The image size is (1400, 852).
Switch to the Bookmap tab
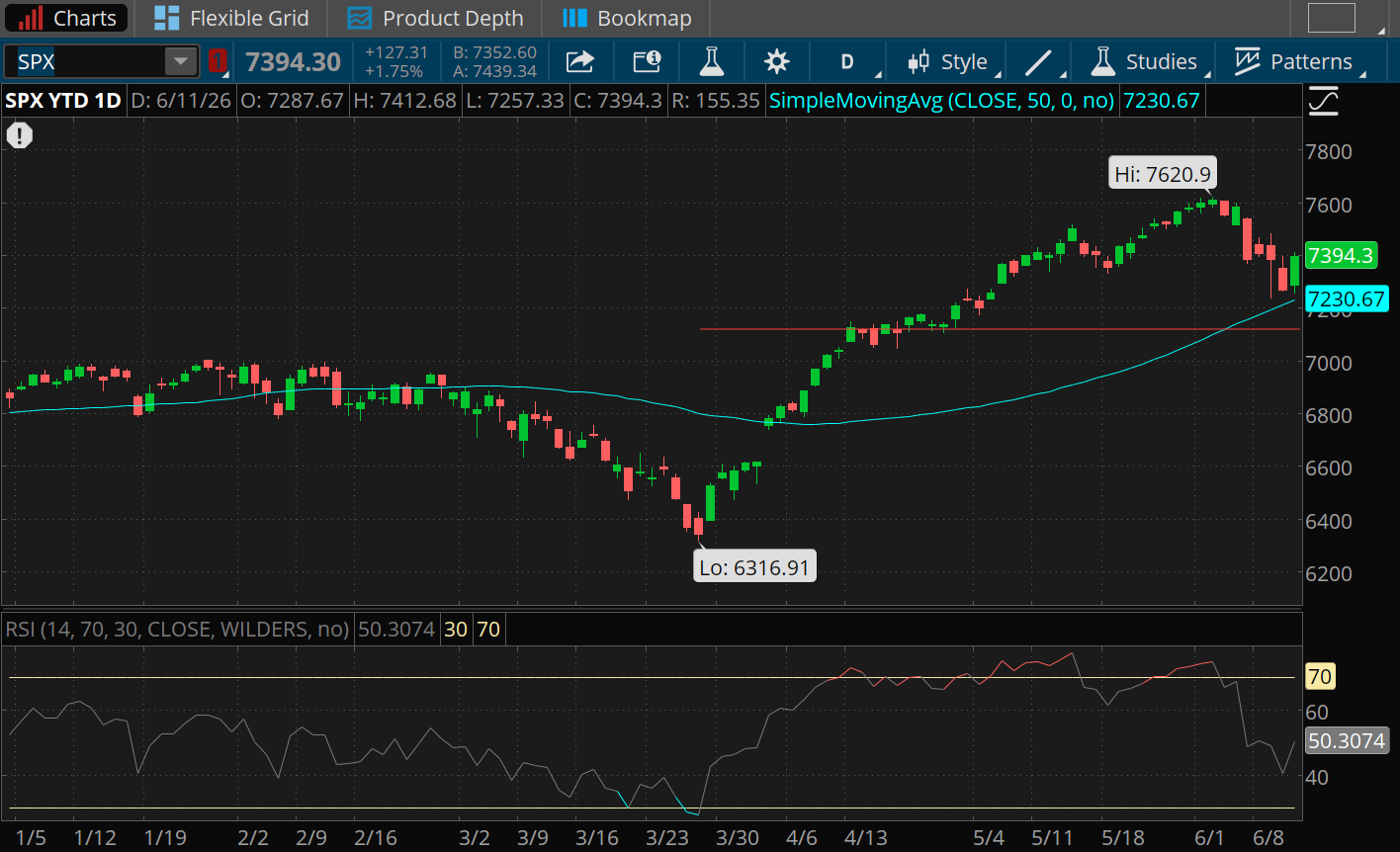point(627,18)
